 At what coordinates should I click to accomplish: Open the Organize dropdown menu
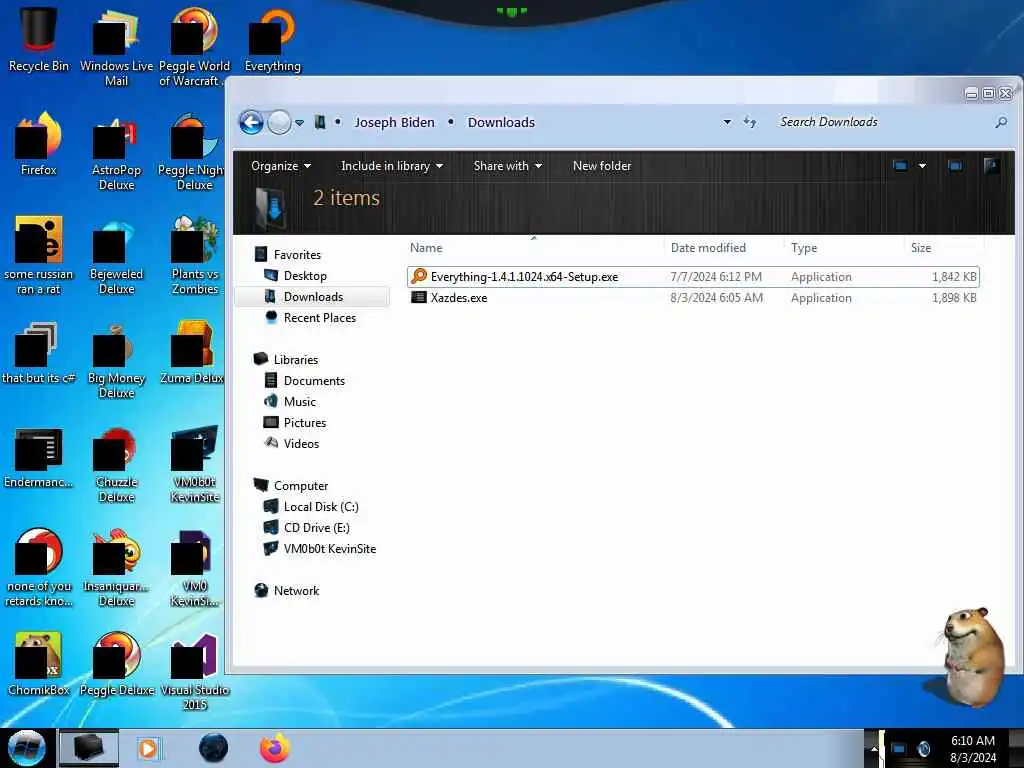[281, 166]
